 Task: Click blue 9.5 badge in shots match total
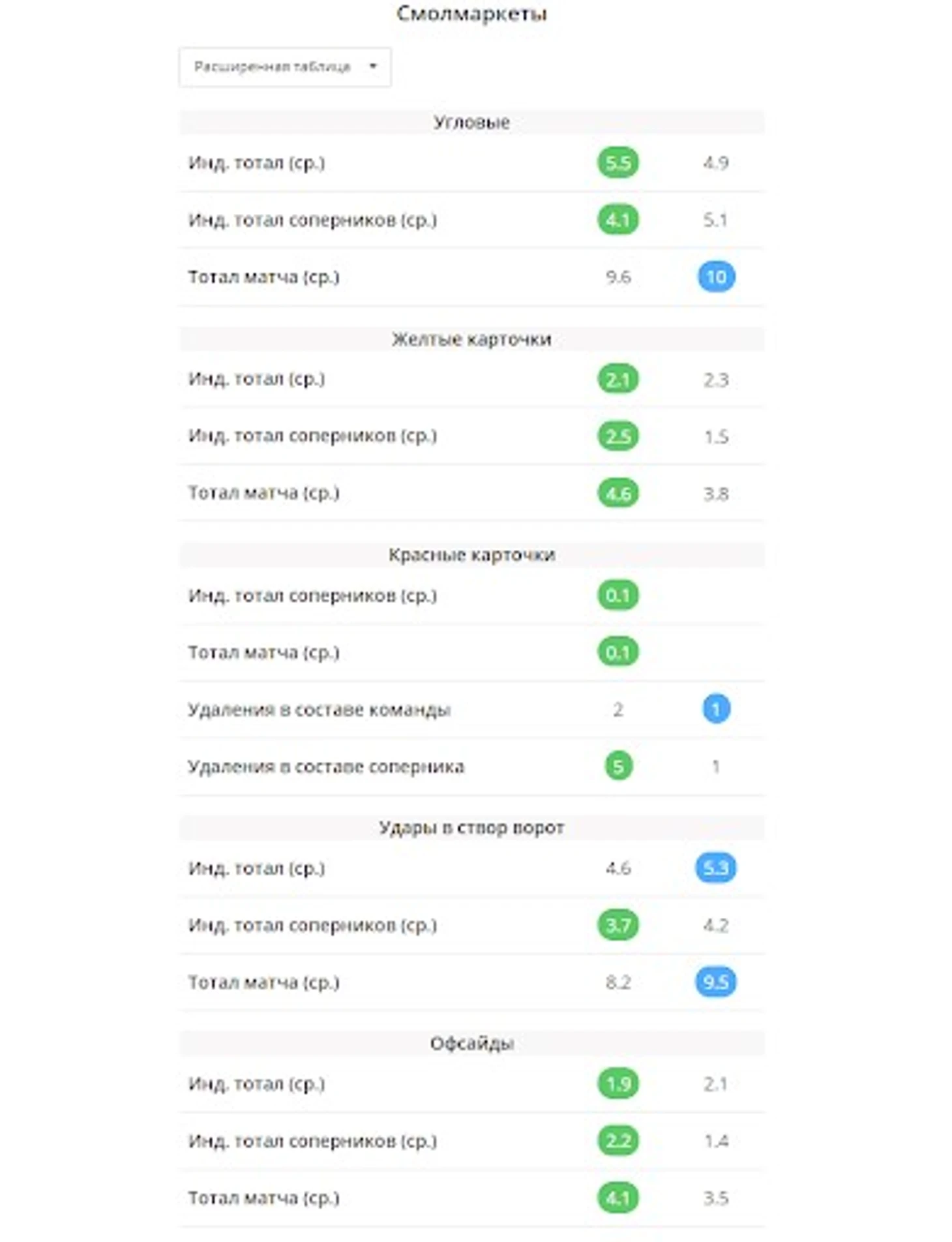(715, 982)
